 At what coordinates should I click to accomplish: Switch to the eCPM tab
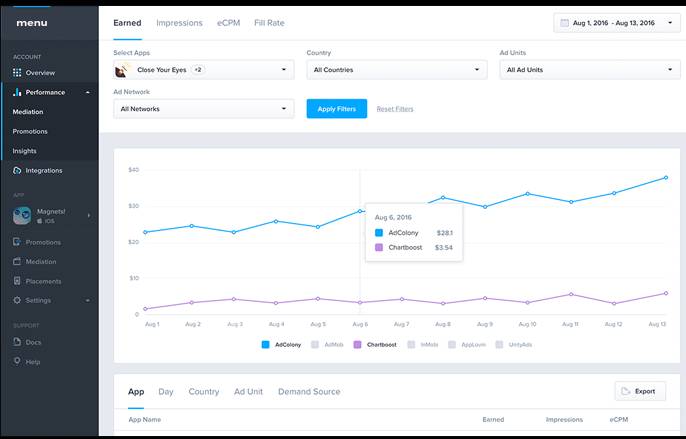(227, 22)
